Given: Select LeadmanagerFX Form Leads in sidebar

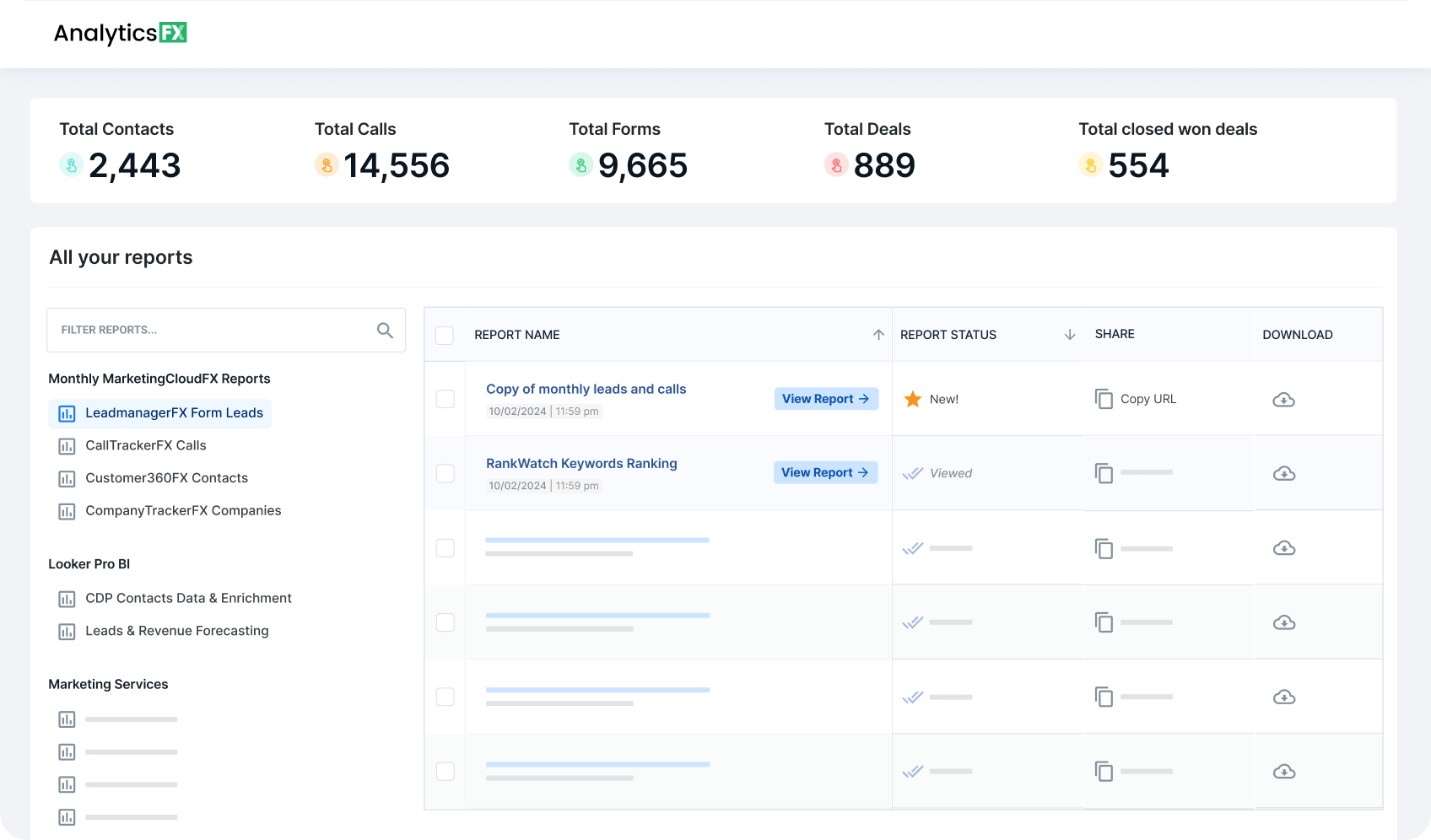Looking at the screenshot, I should pos(174,413).
